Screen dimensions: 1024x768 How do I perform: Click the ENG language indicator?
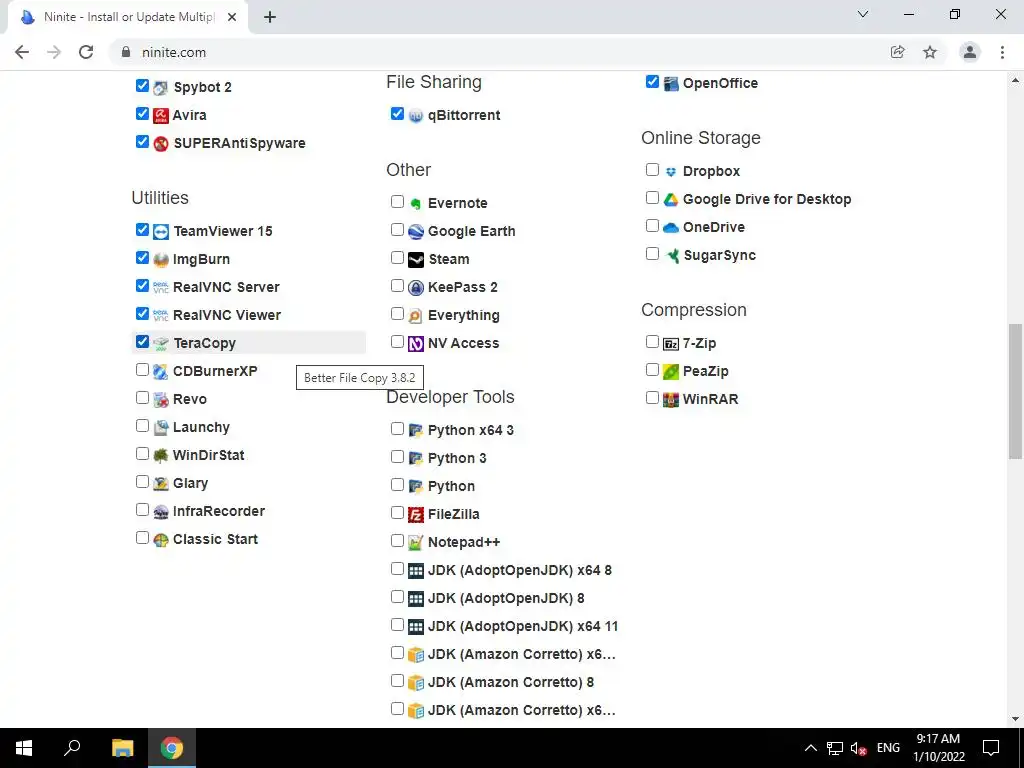[888, 748]
